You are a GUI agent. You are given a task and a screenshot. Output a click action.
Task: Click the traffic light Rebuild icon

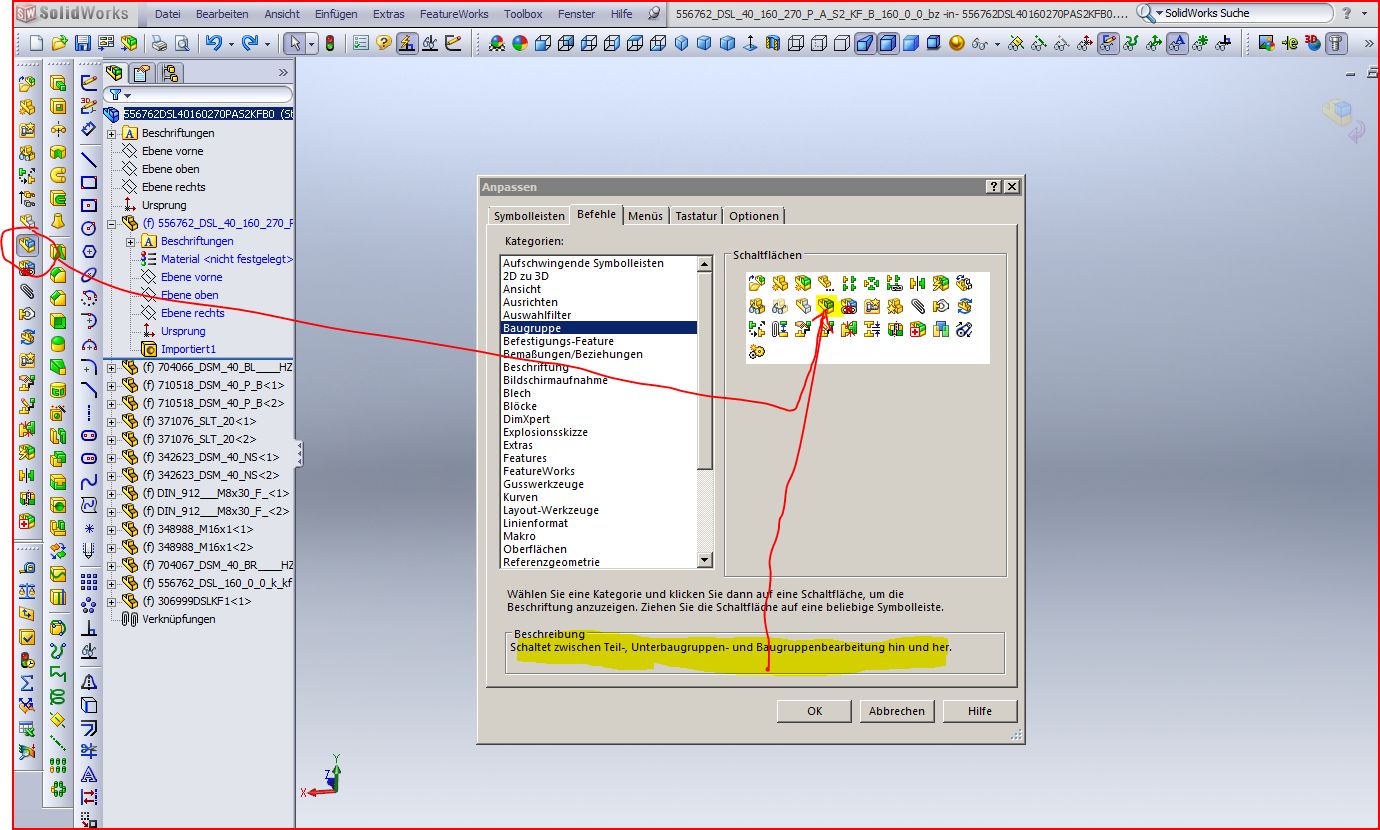pos(330,44)
